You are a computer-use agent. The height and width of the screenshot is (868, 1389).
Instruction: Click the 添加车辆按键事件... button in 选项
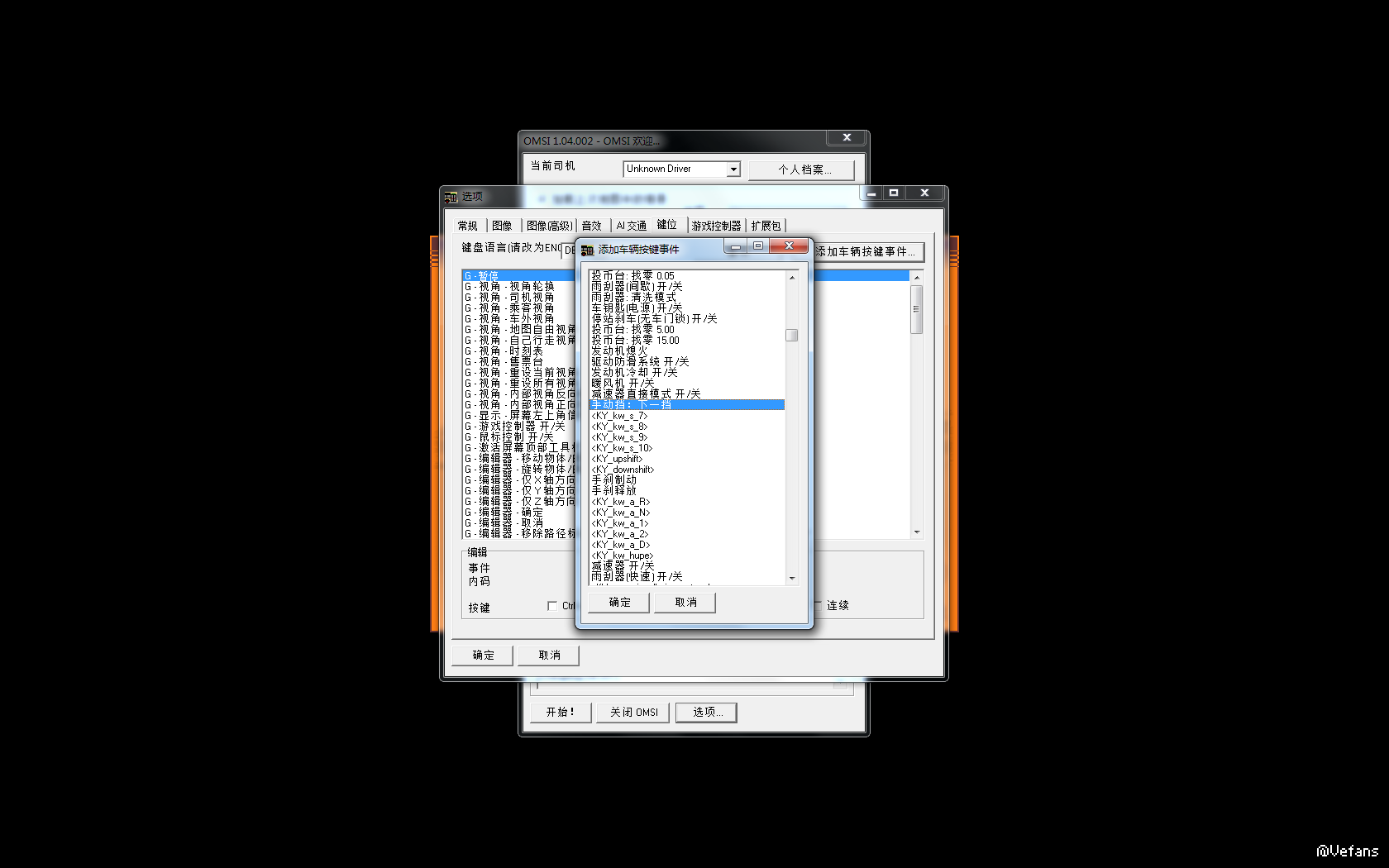(866, 251)
